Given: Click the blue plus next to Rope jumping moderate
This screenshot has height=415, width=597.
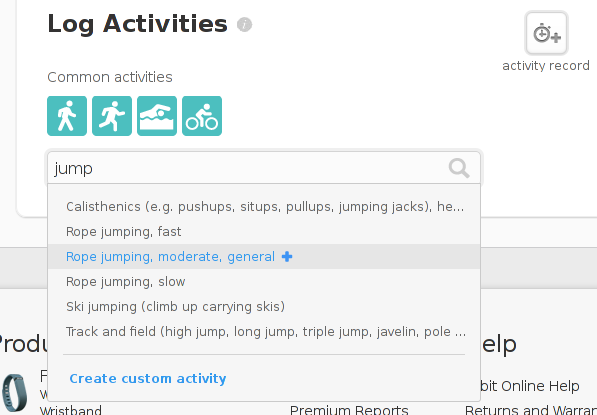Looking at the screenshot, I should click(287, 257).
